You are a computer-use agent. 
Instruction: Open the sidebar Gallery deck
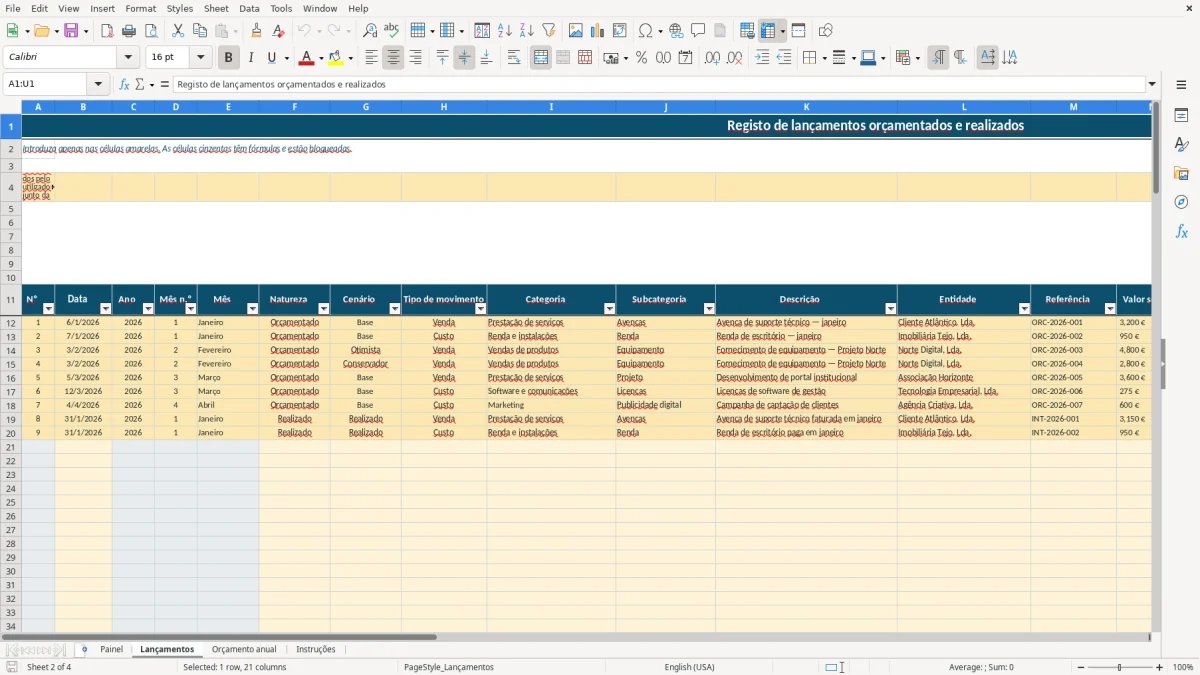pyautogui.click(x=1181, y=174)
